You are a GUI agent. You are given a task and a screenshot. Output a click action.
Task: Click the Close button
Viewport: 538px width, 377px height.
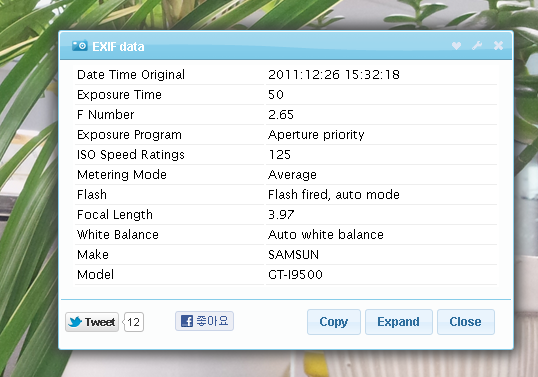(x=466, y=322)
